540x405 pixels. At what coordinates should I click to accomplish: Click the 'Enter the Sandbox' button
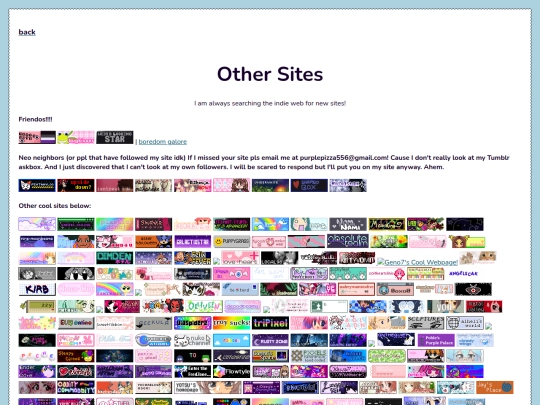[193, 371]
